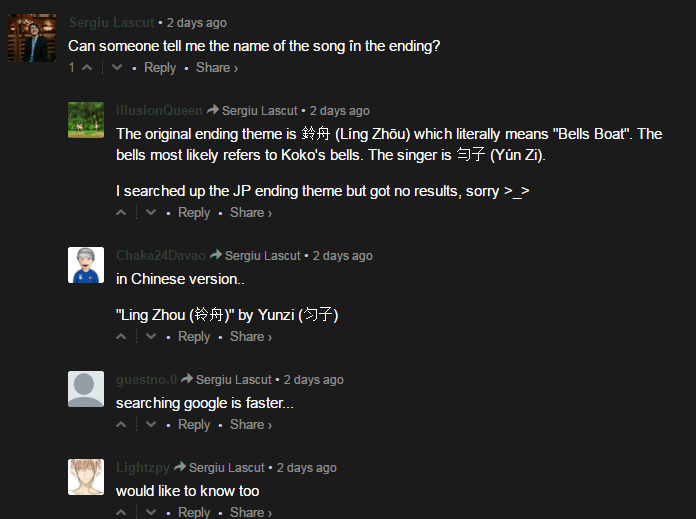Jump to parent via Sergiu Lascut link in Lightzpy's reply

[x=227, y=467]
